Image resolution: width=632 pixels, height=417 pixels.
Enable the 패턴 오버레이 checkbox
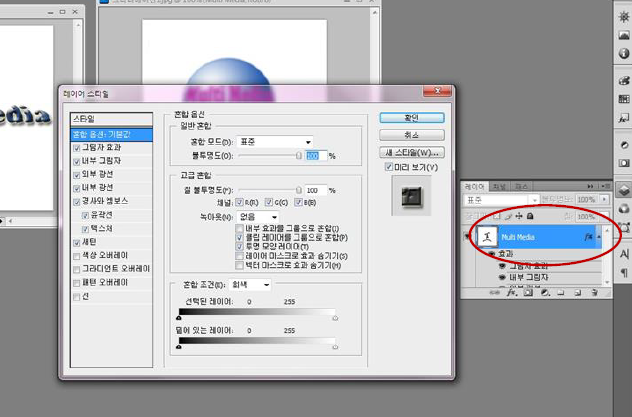tap(77, 283)
